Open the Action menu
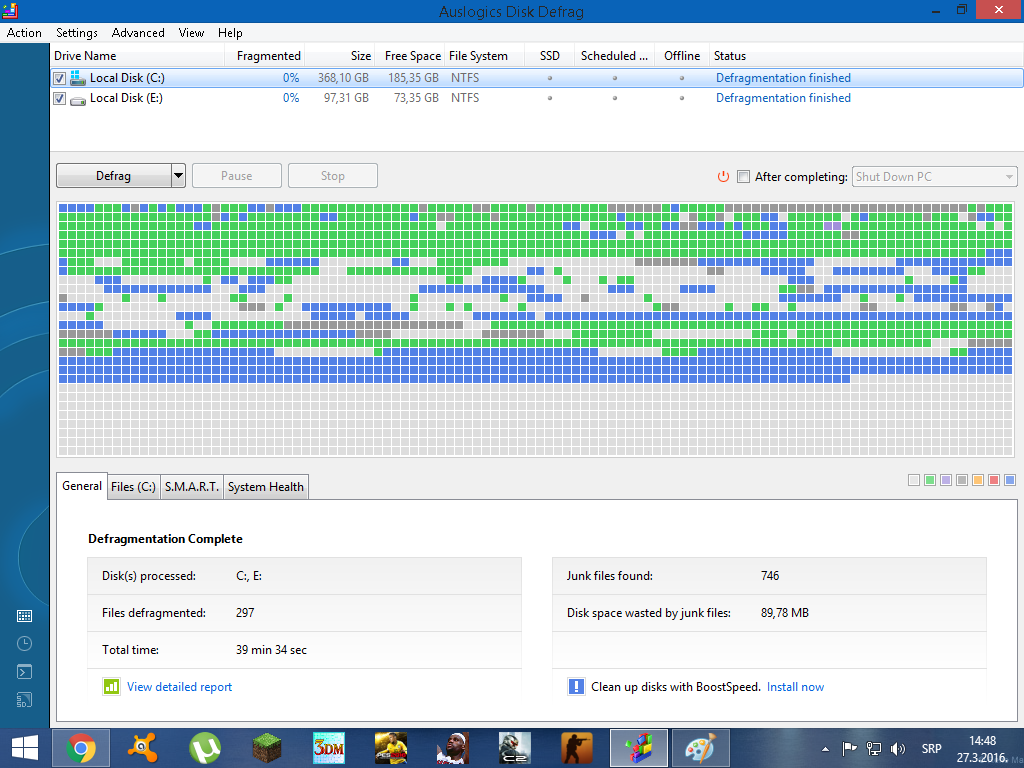Viewport: 1024px width, 768px height. [x=24, y=33]
